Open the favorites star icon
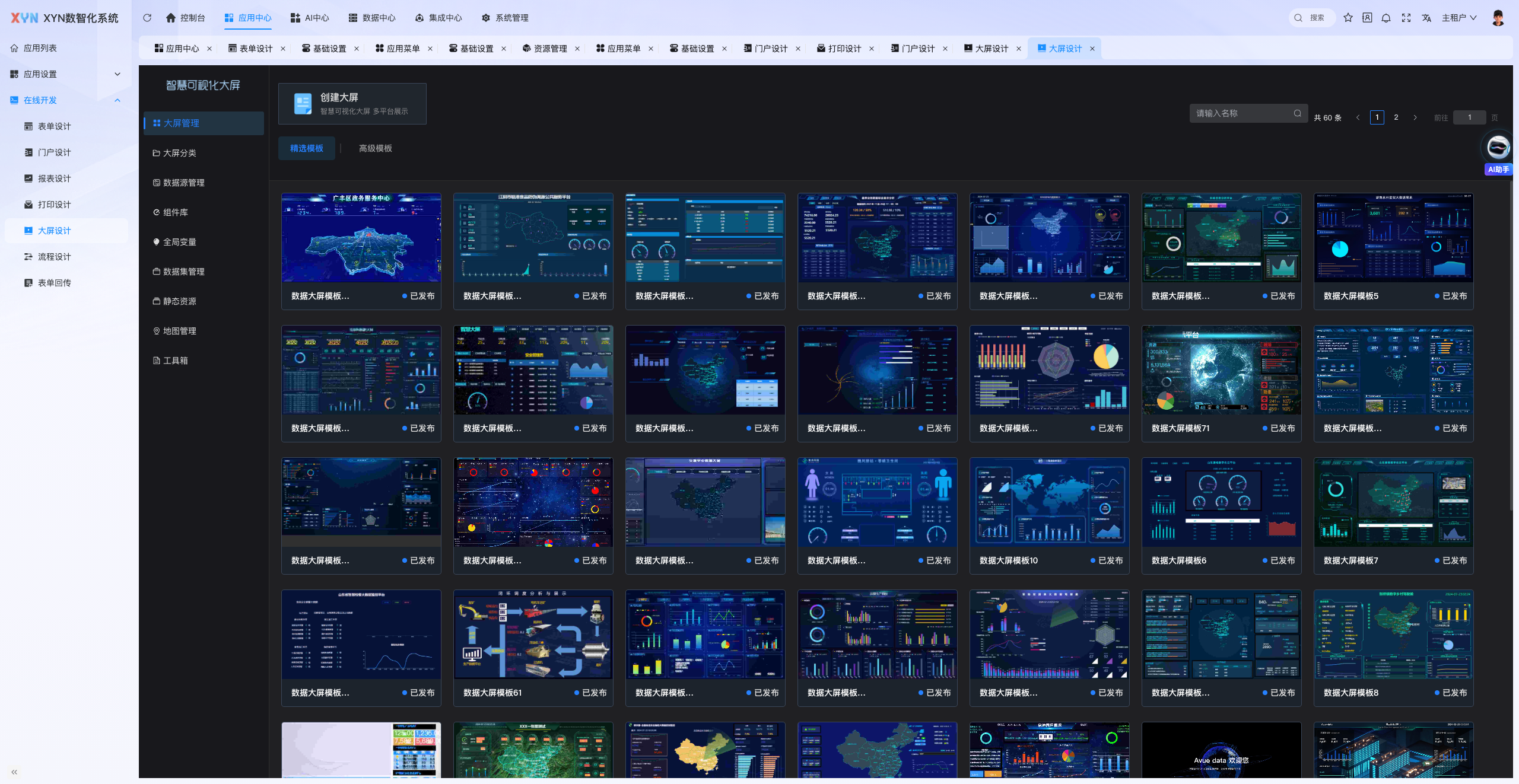 (1348, 18)
